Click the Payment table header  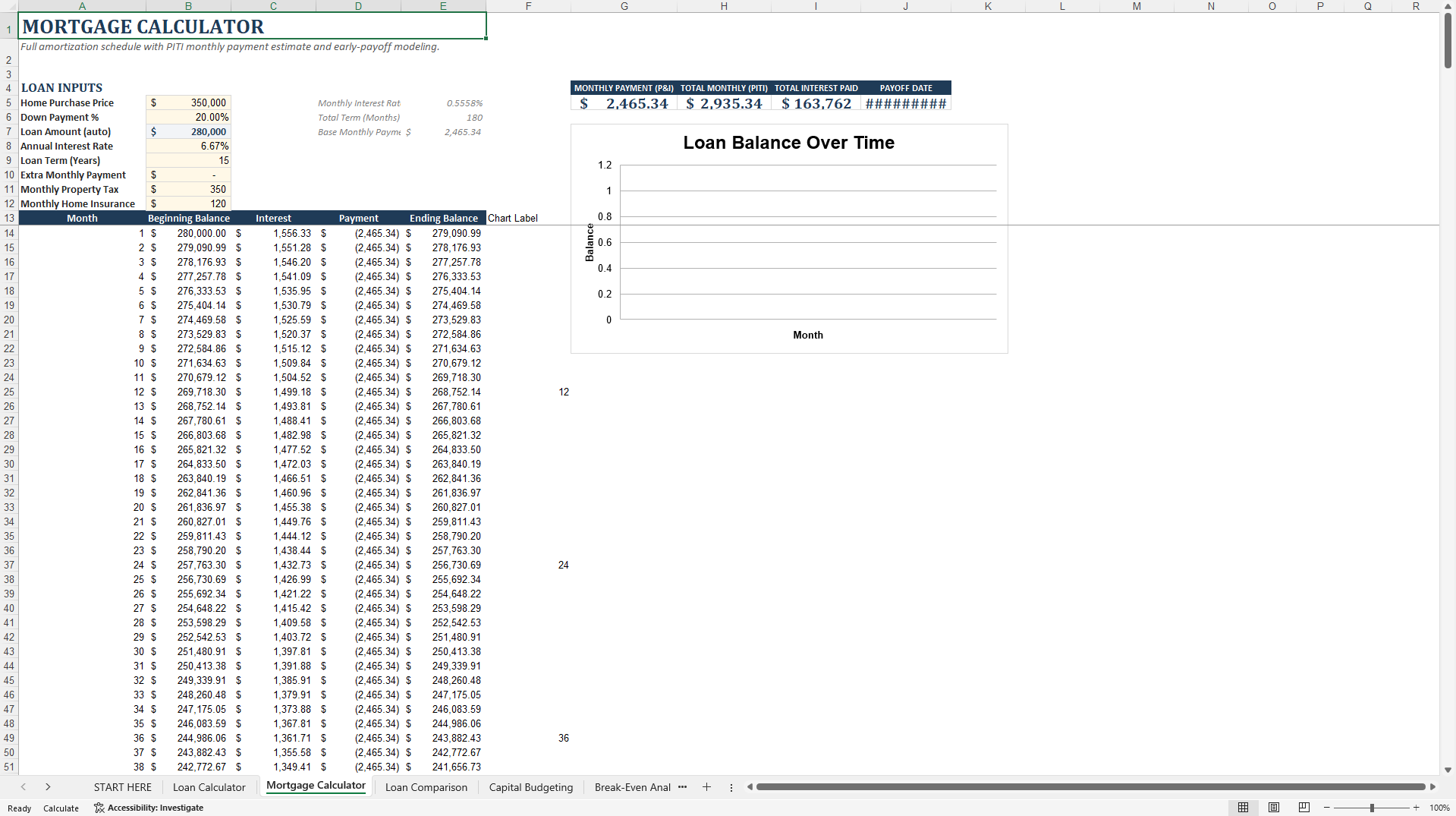pyautogui.click(x=358, y=219)
